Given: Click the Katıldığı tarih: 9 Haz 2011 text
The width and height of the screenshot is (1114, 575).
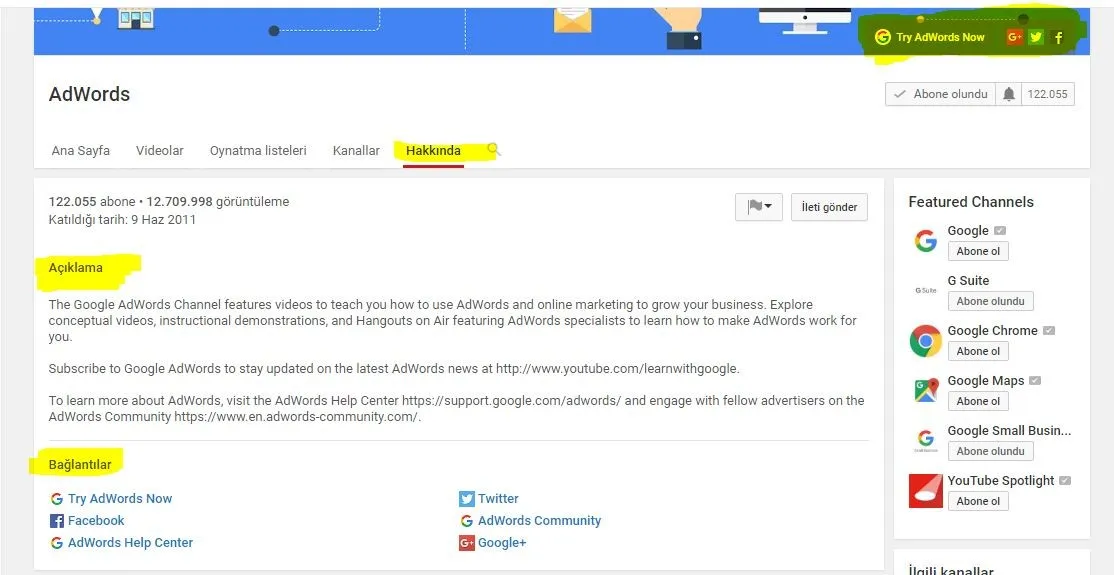Looking at the screenshot, I should pyautogui.click(x=122, y=220).
